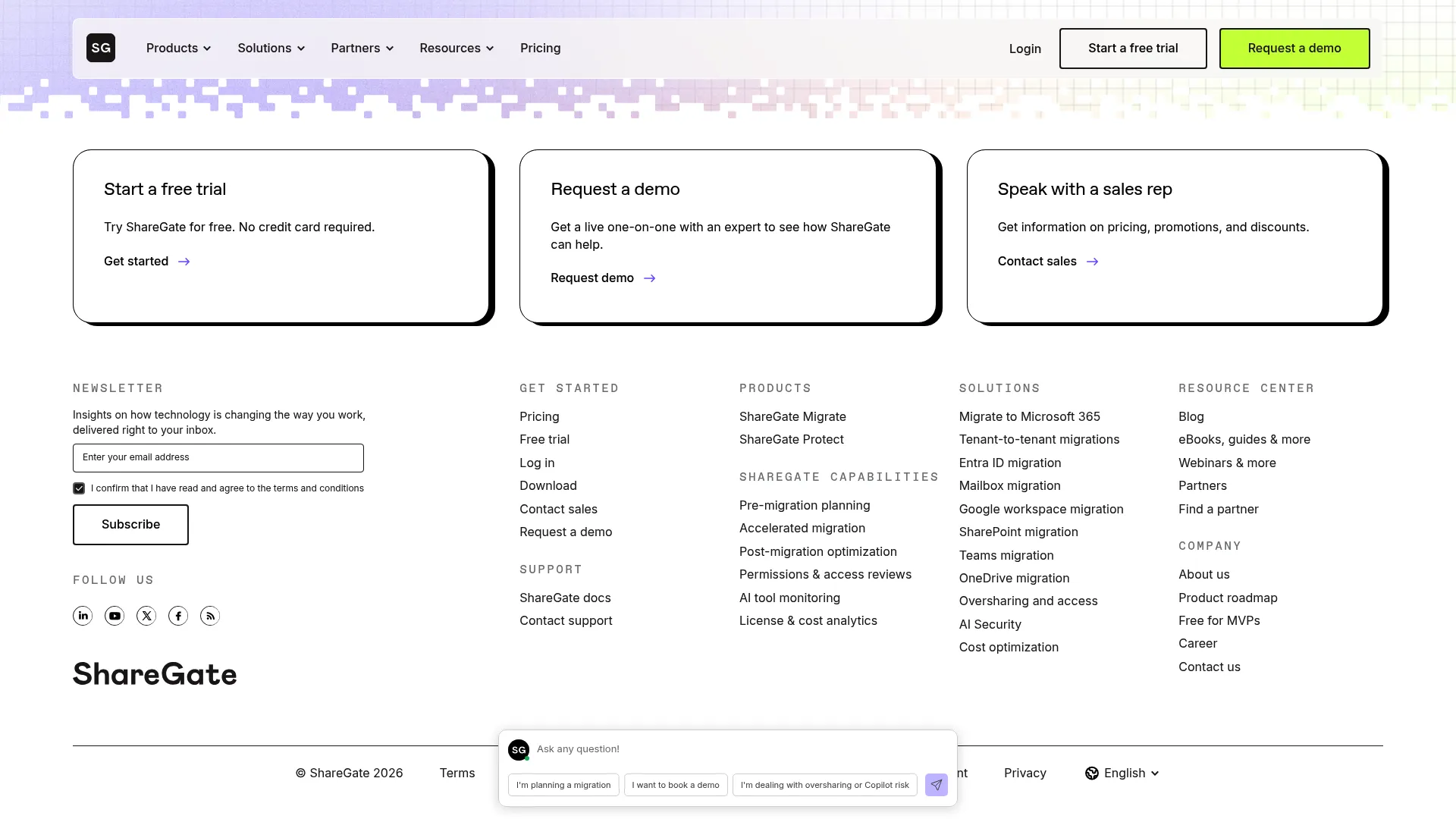The height and width of the screenshot is (819, 1456).
Task: Open ShareGate docs support link
Action: point(565,598)
